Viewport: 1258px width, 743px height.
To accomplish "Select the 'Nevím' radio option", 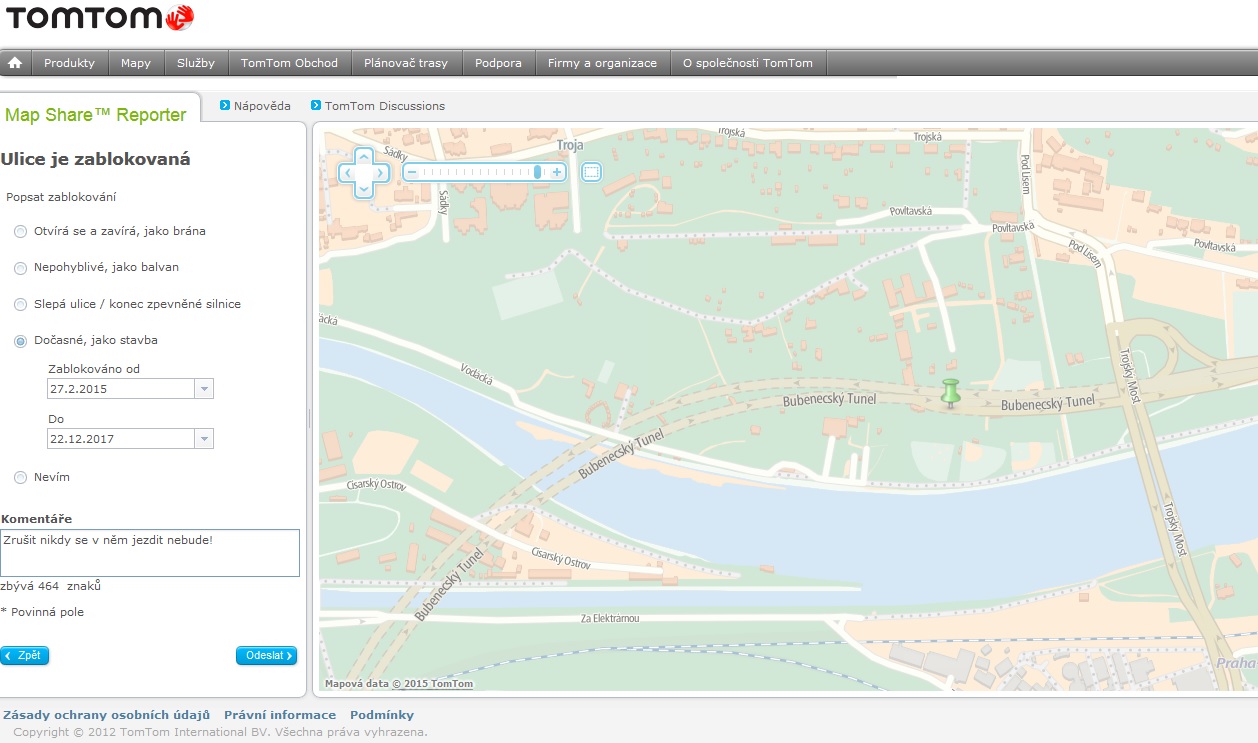I will pyautogui.click(x=21, y=478).
